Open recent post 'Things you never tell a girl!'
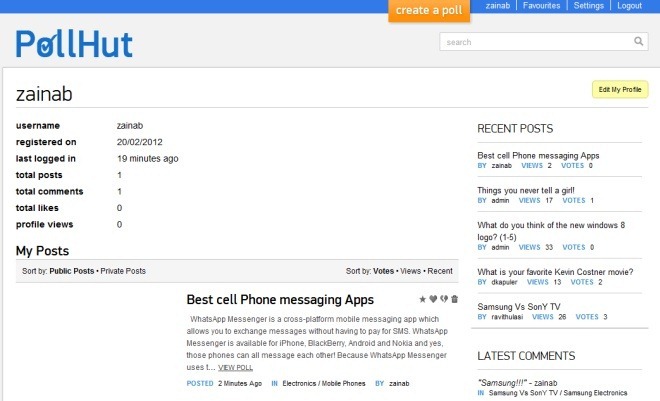660x401 pixels. (x=526, y=190)
